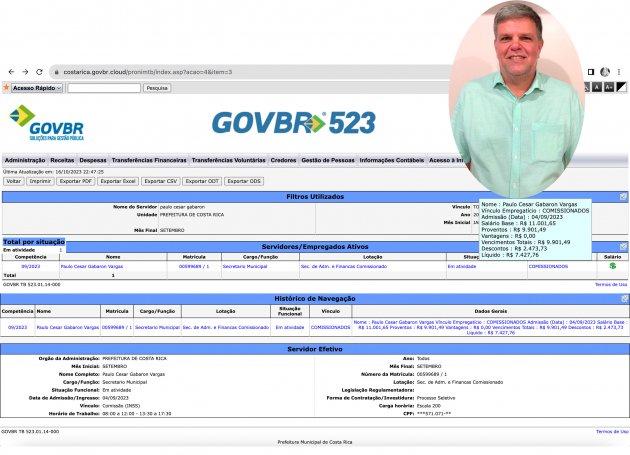Increase font size with the A+ icon

[x=610, y=87]
